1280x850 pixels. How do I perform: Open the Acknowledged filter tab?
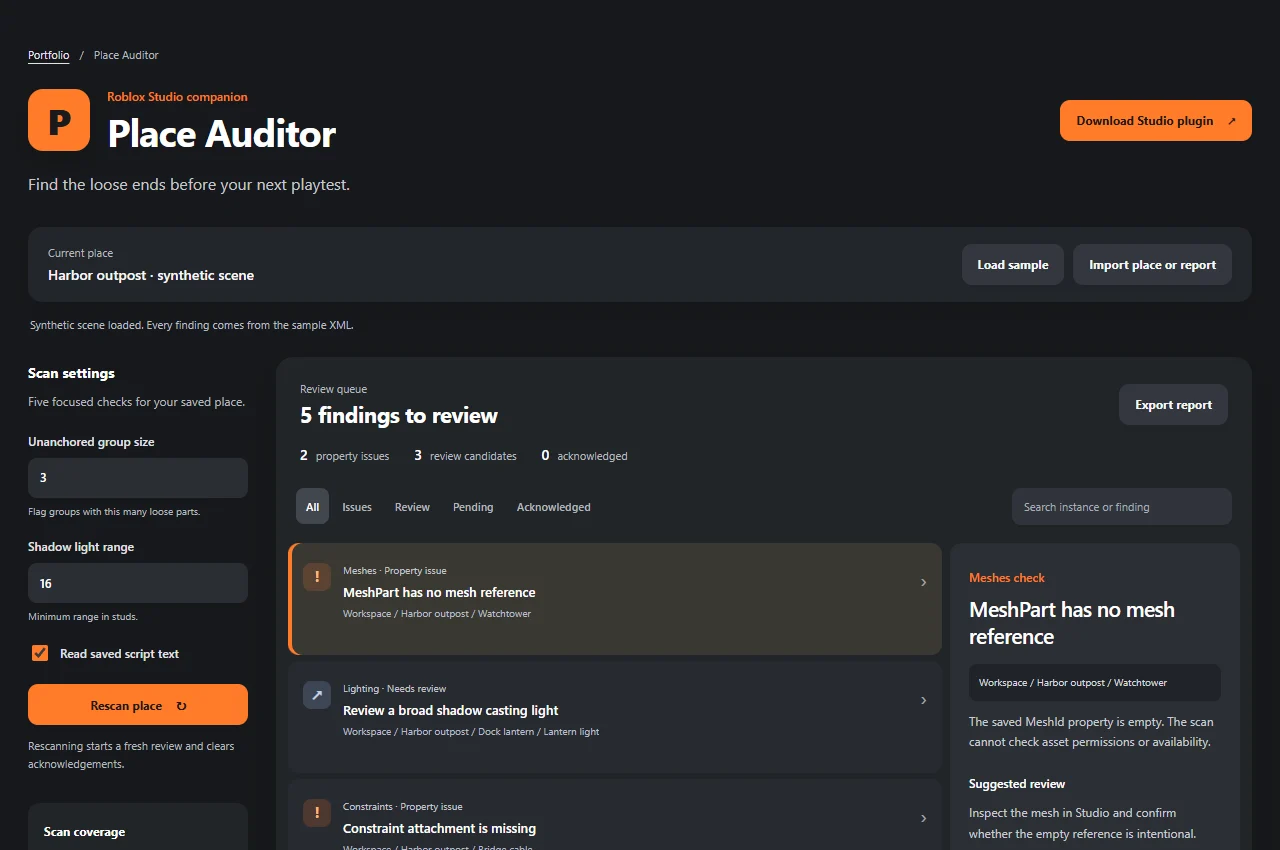[554, 507]
